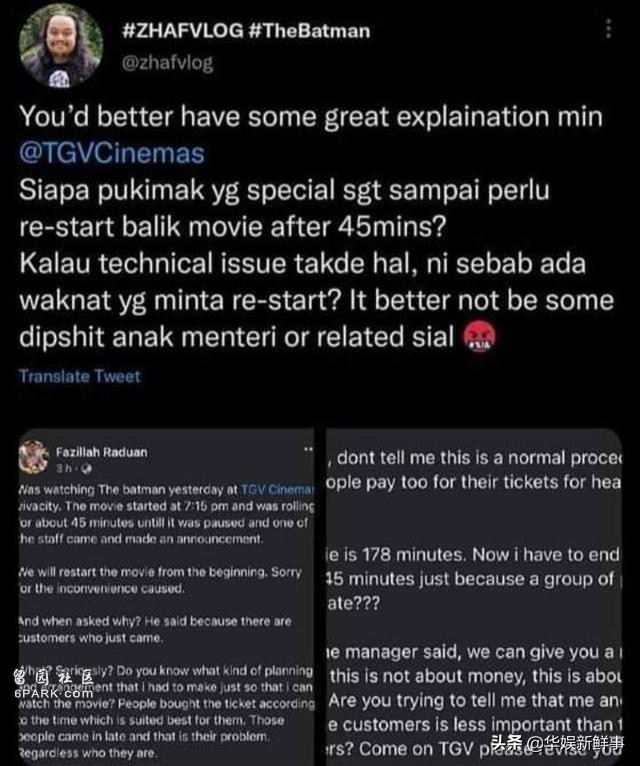
Task: Click the 178 minutes paragraph in right image
Action: [473, 579]
